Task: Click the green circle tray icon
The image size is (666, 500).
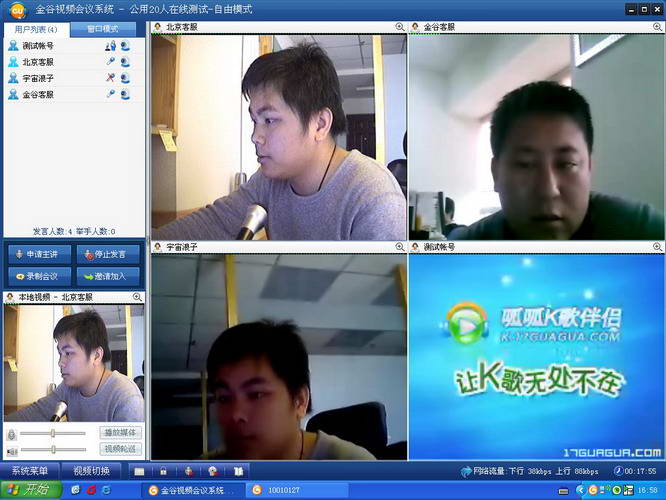Action: click(616, 490)
